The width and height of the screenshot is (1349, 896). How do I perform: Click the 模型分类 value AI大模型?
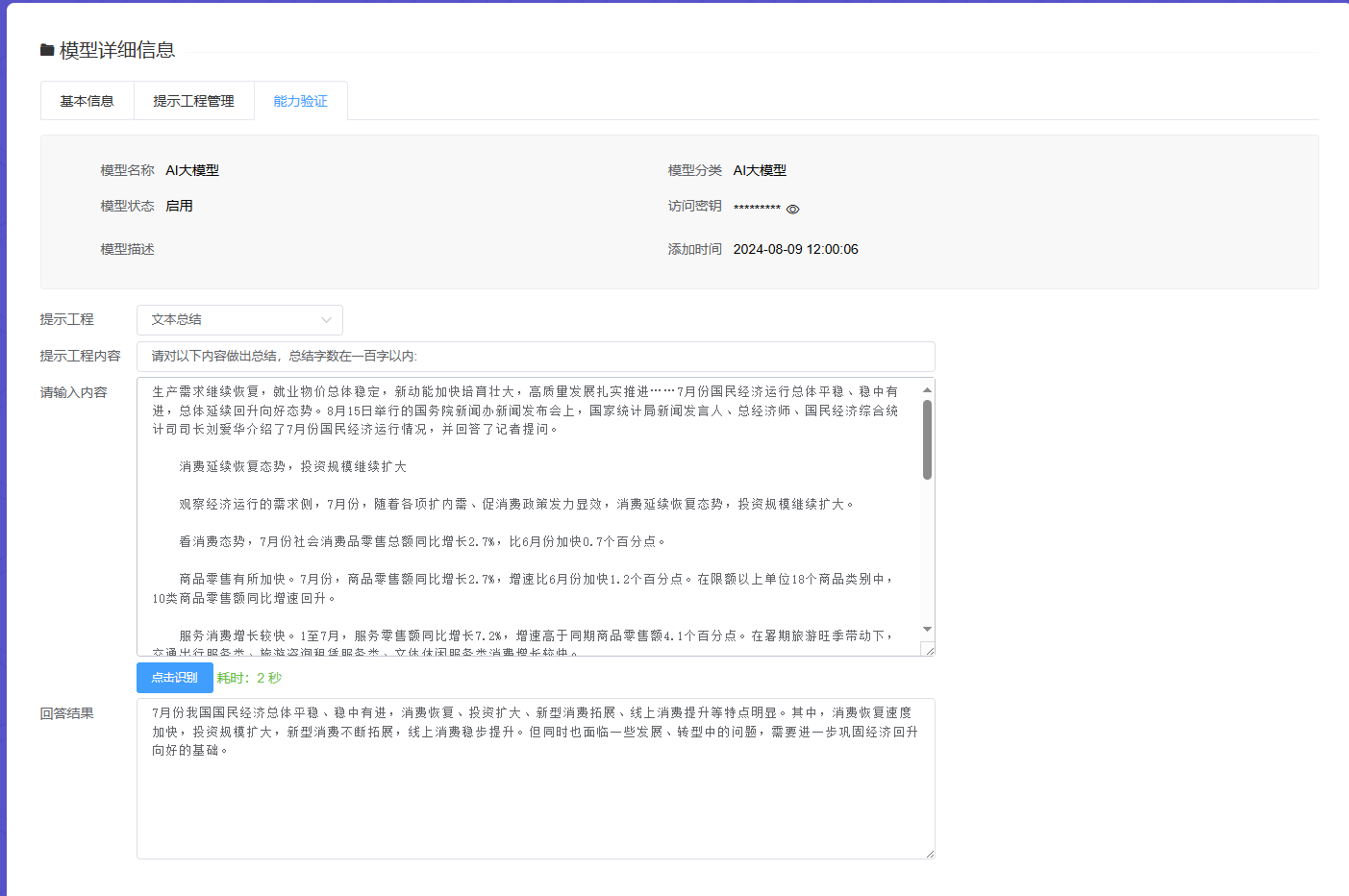(760, 170)
